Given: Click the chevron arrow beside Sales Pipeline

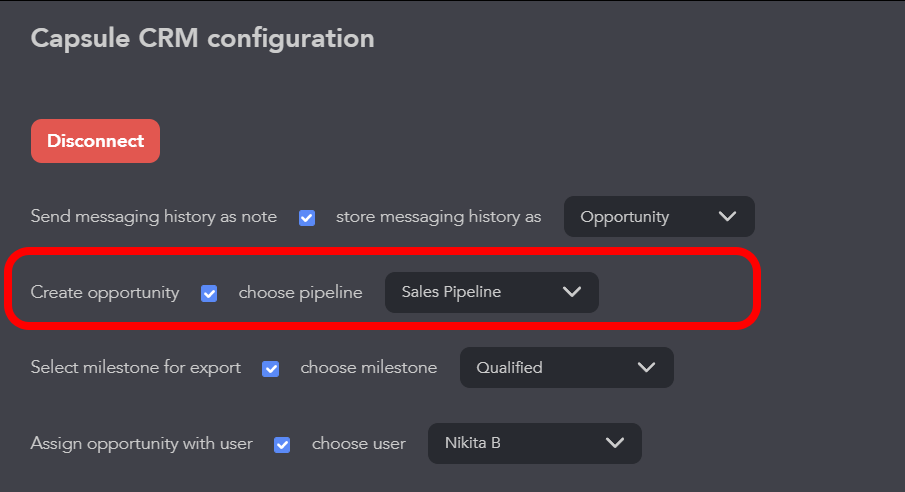Looking at the screenshot, I should [572, 292].
